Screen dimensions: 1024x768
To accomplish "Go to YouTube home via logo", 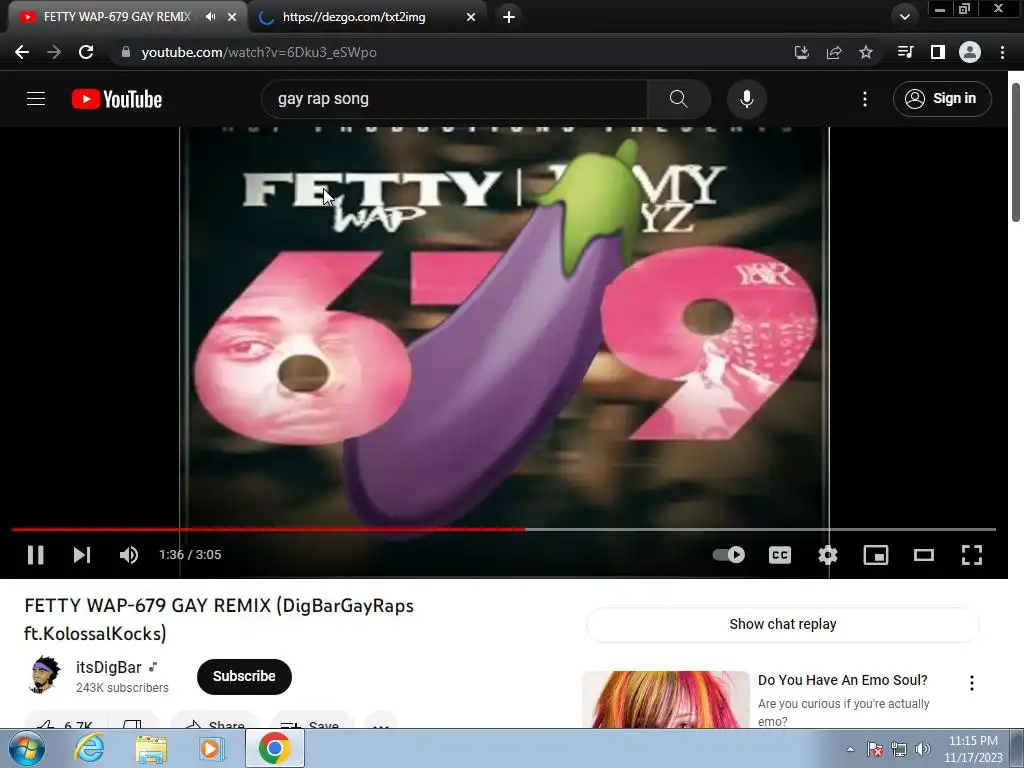I will 117,99.
